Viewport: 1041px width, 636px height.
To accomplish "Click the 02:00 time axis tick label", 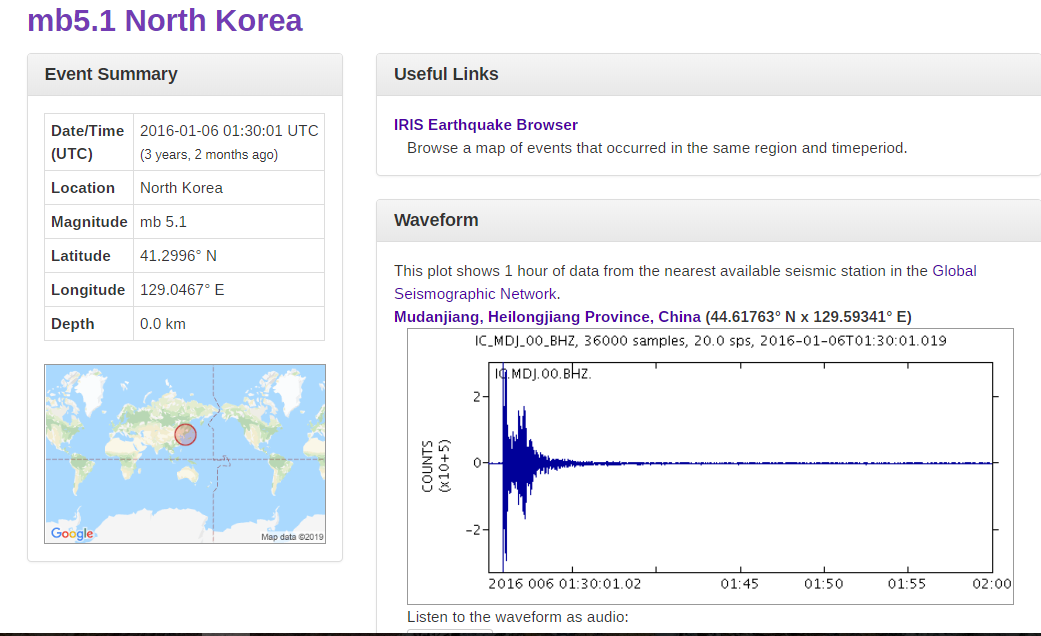I will [992, 584].
